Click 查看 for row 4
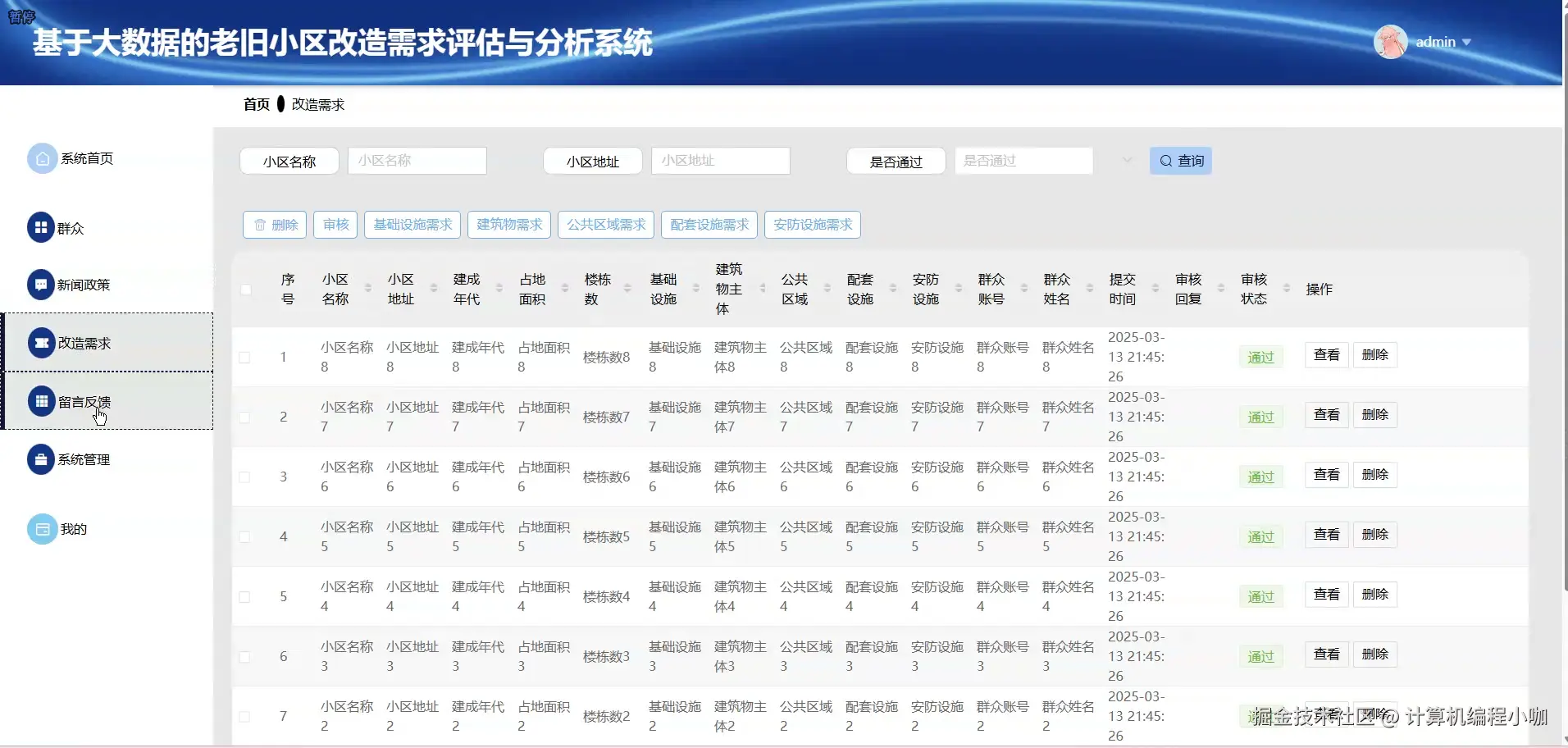Screen dimensions: 1568x748 pyautogui.click(x=1327, y=535)
